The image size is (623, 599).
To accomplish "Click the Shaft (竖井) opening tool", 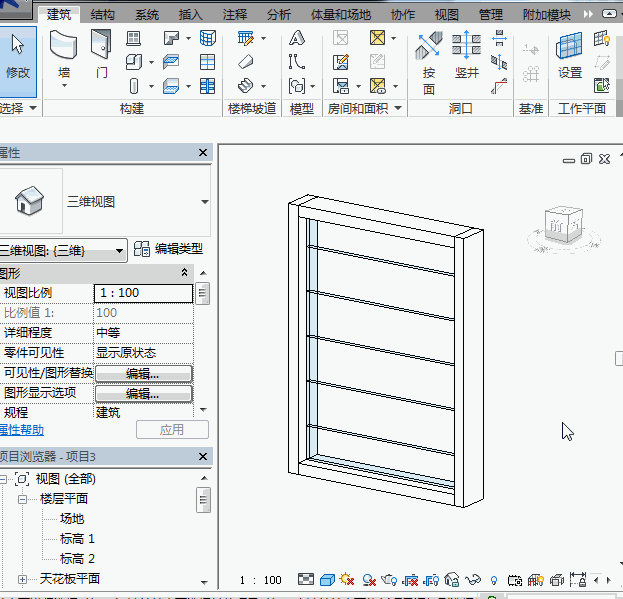I will click(x=467, y=58).
